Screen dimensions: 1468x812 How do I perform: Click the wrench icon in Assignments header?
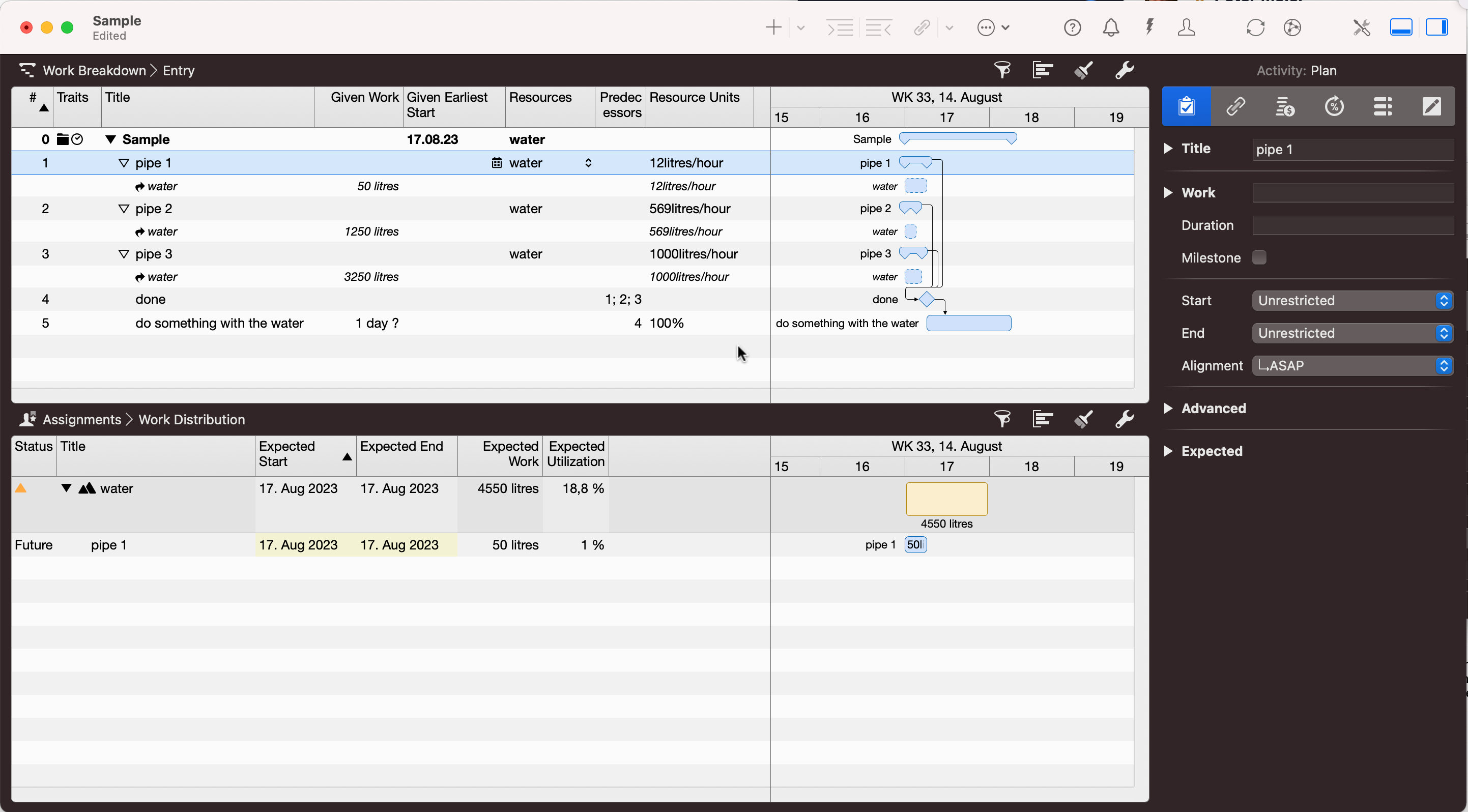pos(1124,419)
